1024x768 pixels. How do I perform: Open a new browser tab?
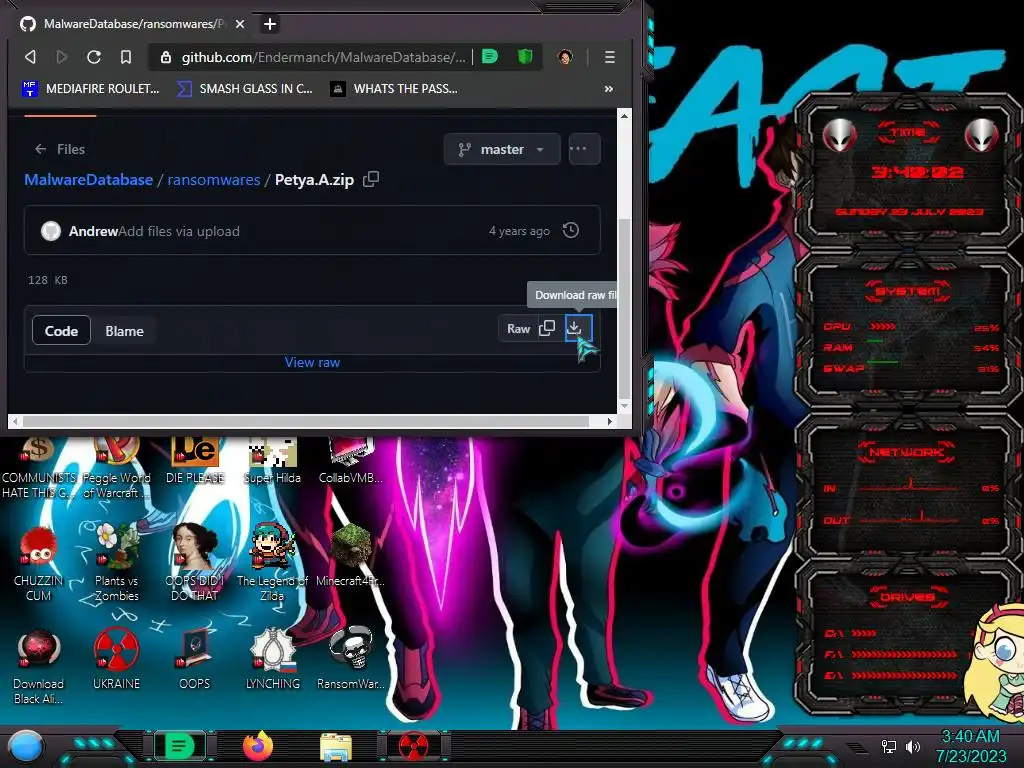[270, 24]
